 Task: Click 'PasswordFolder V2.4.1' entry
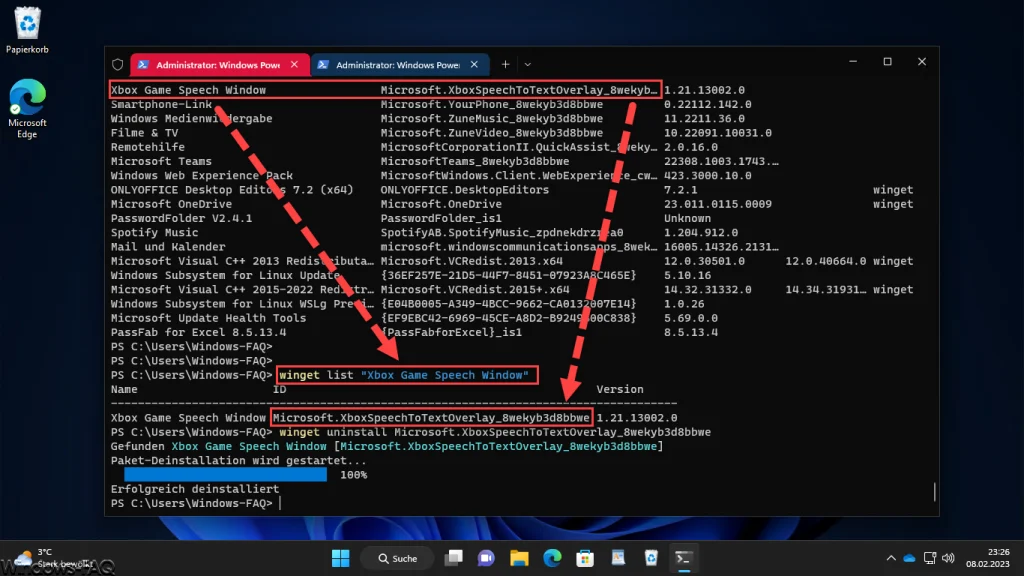click(x=182, y=218)
